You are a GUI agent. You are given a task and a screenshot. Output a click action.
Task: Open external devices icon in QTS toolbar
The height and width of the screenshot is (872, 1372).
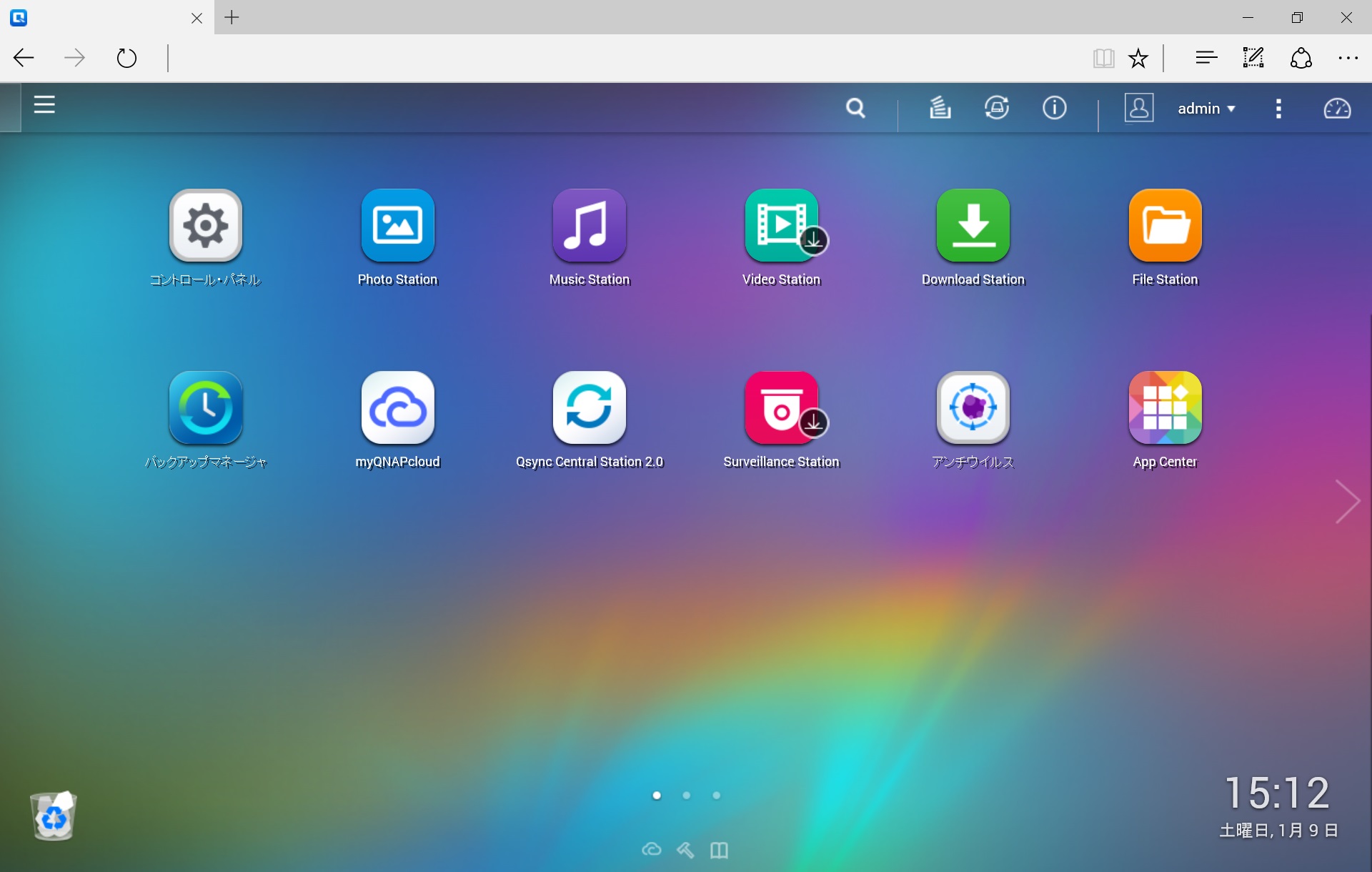tap(997, 108)
